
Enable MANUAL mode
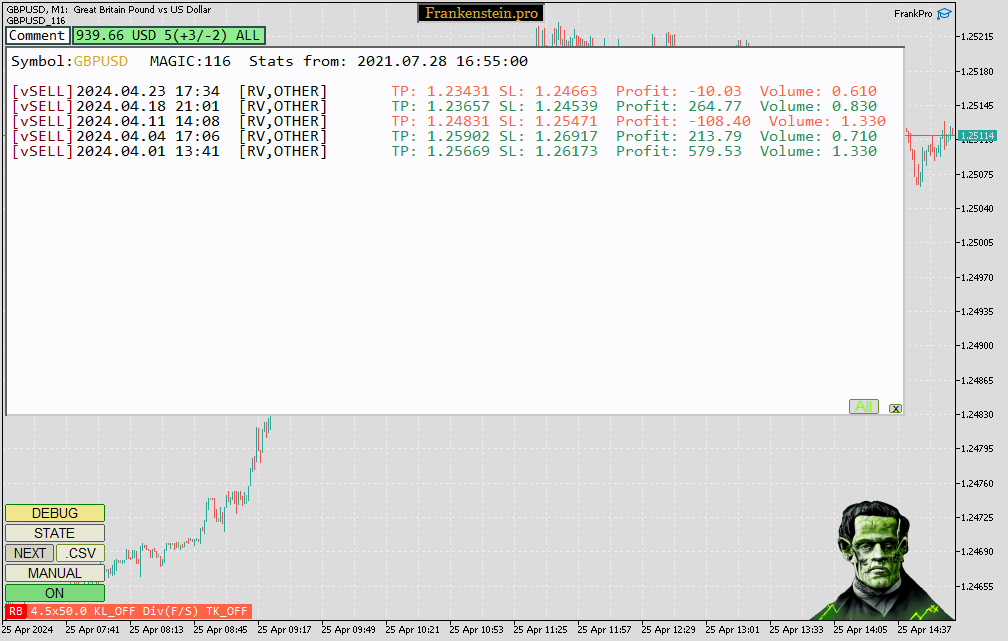[54, 572]
